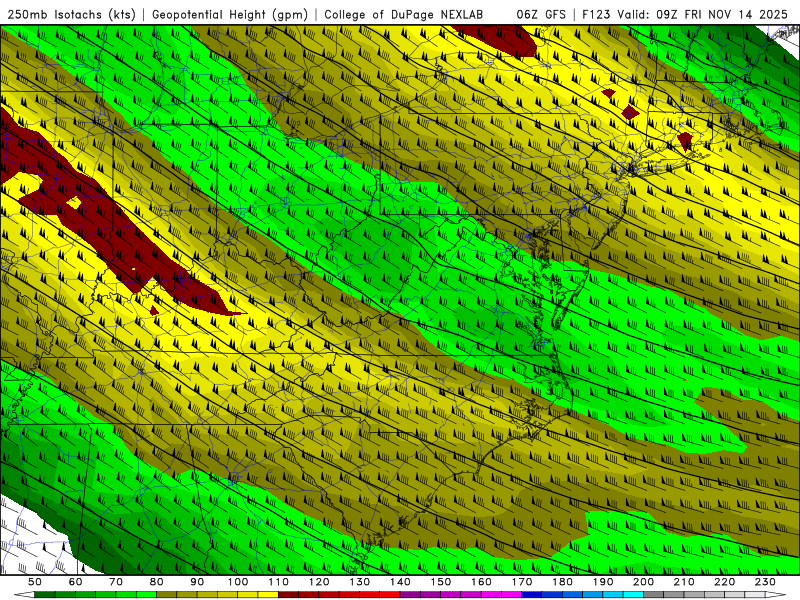800x600 pixels.
Task: Click the 'Geopotential Height (gpm)' label
Action: [x=230, y=15]
